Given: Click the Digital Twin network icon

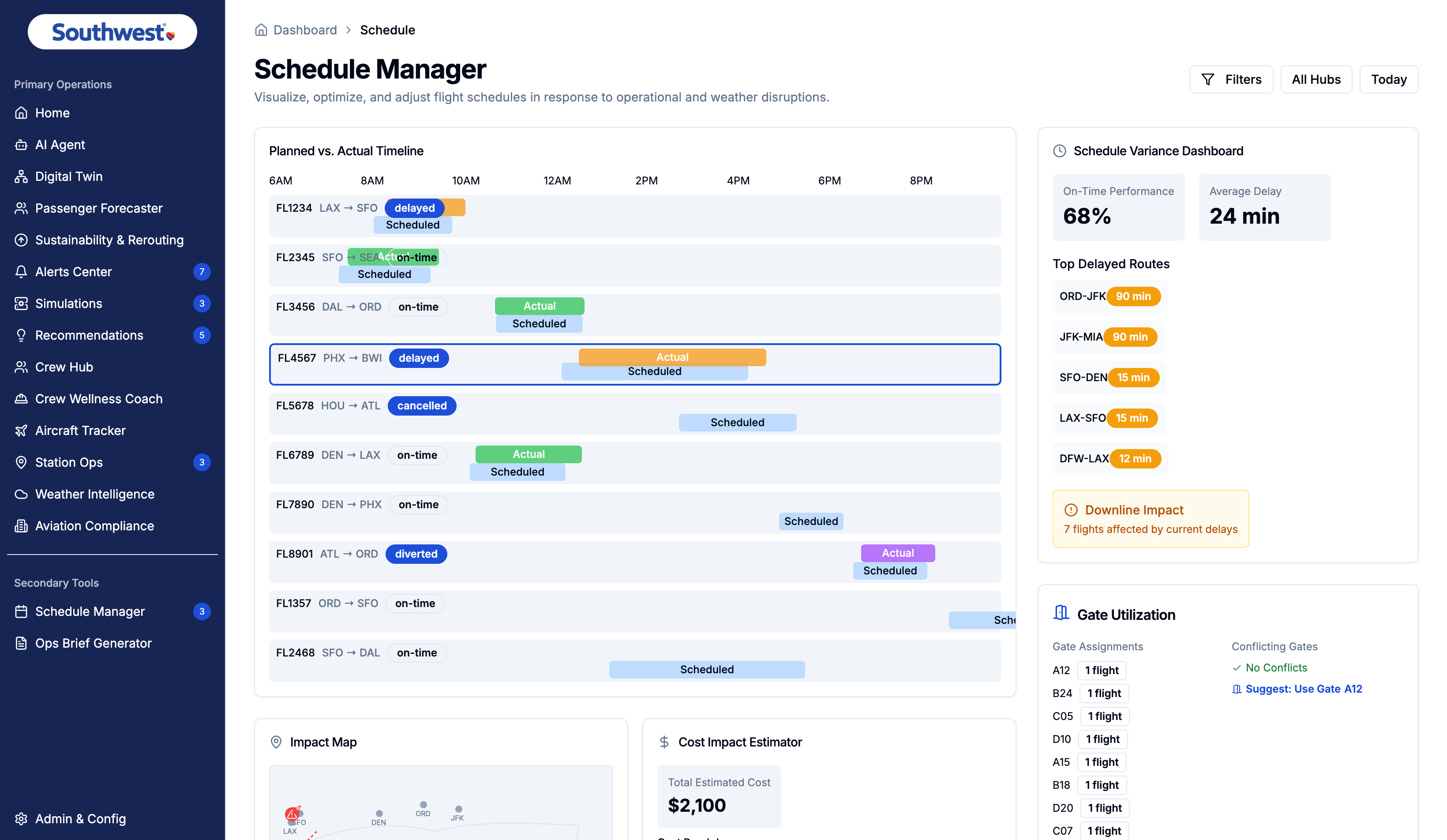Looking at the screenshot, I should point(21,176).
